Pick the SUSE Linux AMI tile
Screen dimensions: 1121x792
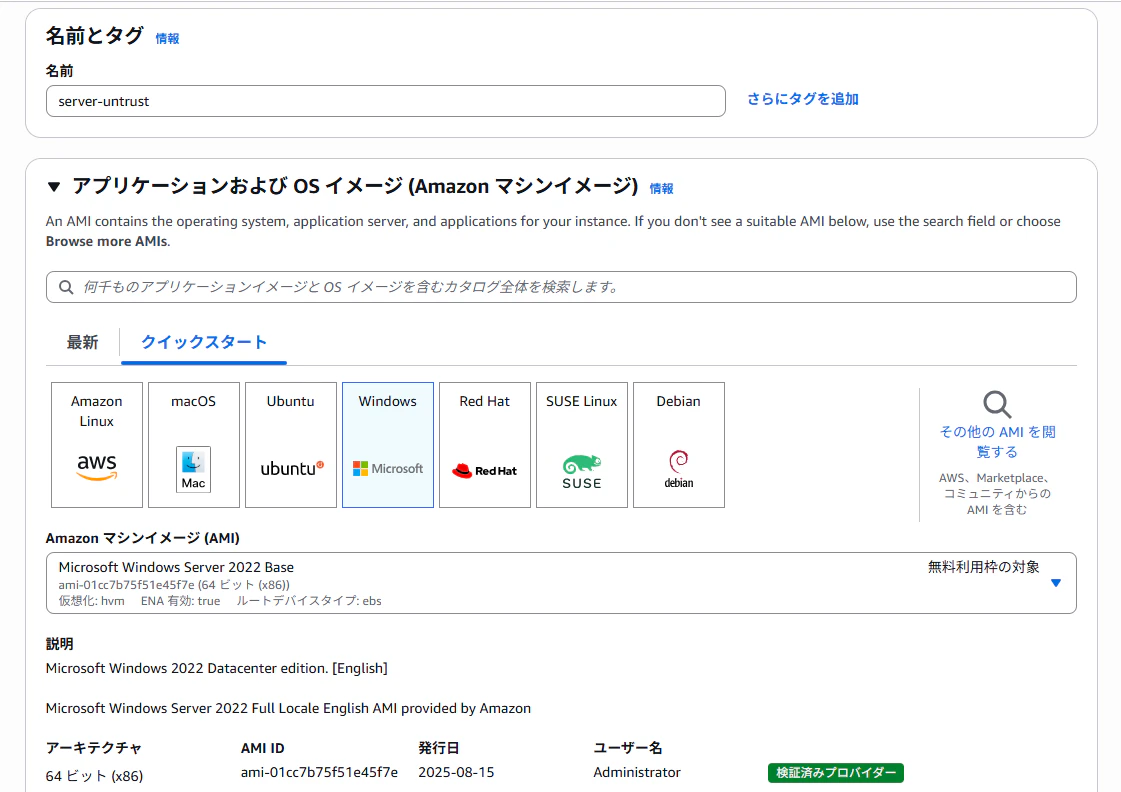point(582,445)
